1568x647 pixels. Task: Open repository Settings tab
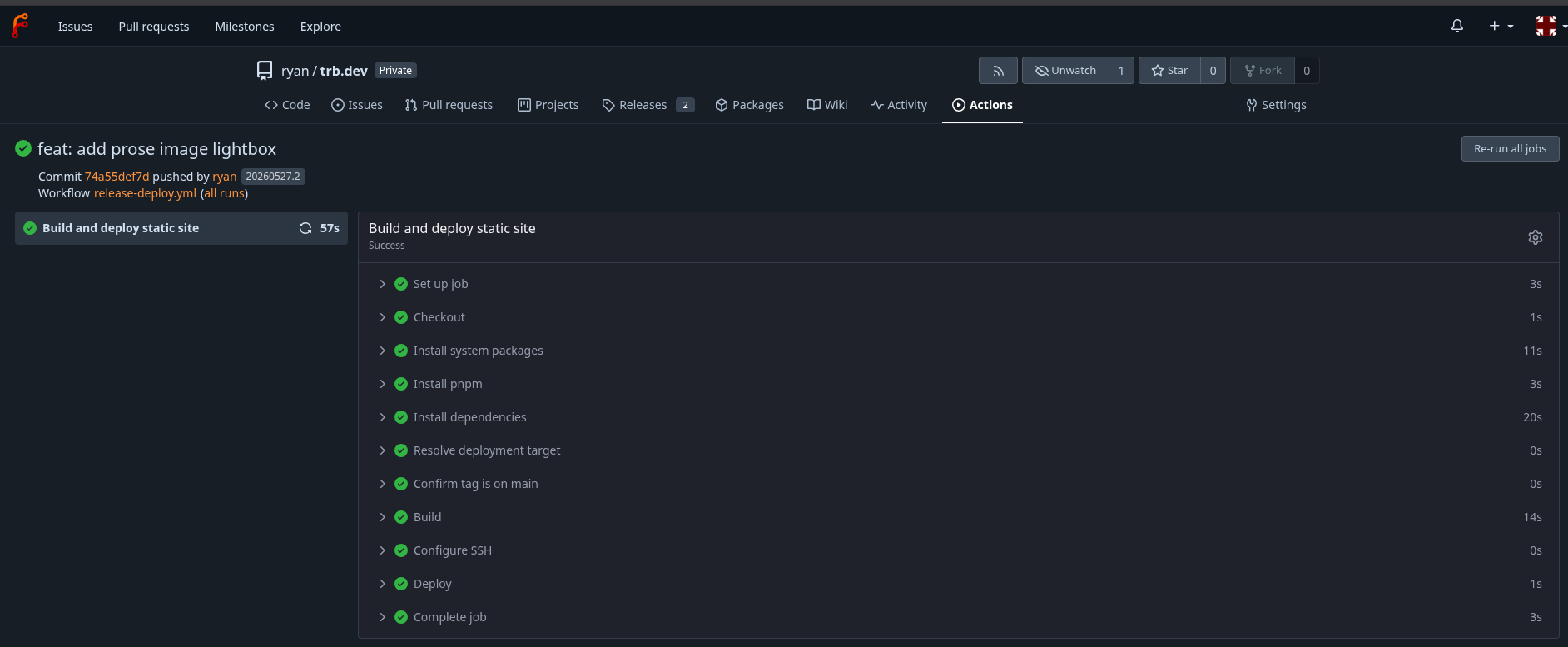(x=1276, y=105)
